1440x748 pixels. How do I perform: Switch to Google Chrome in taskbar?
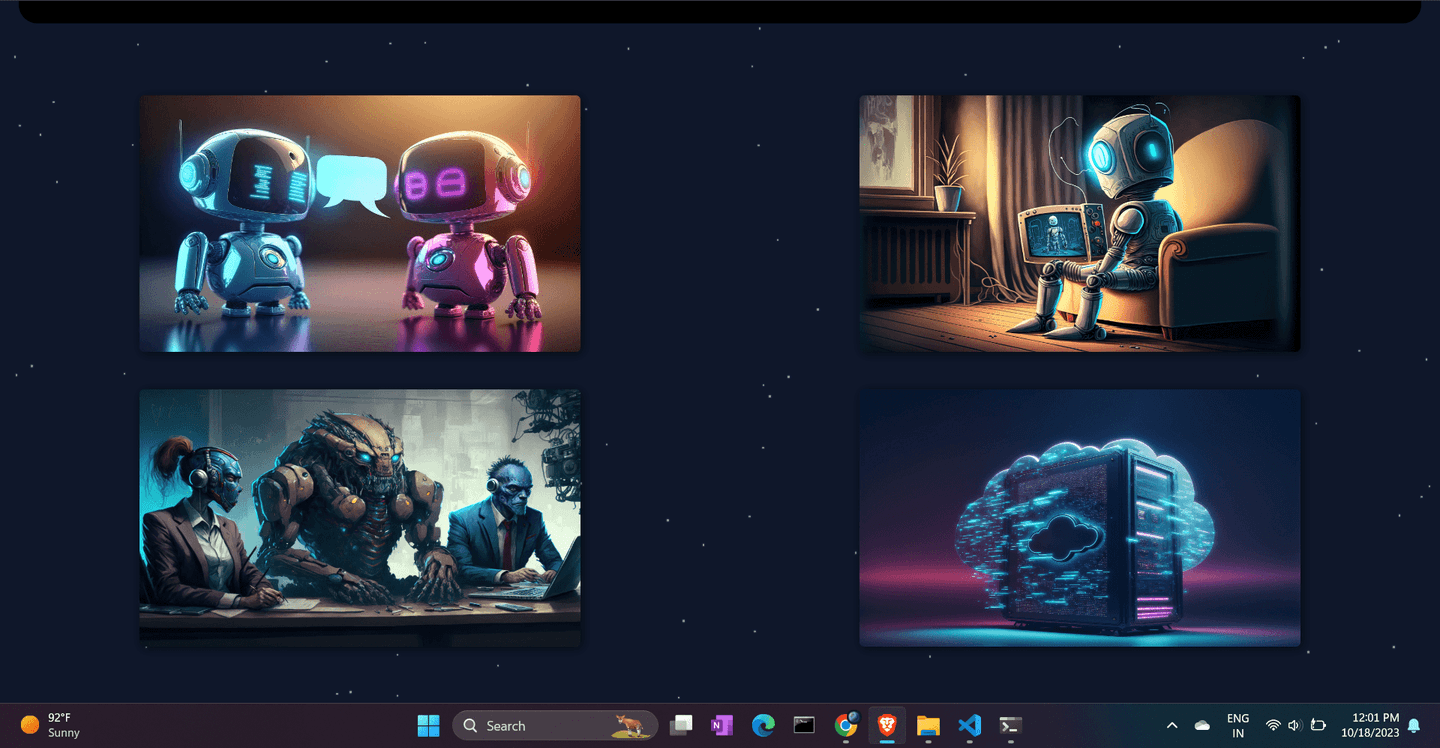pos(846,725)
